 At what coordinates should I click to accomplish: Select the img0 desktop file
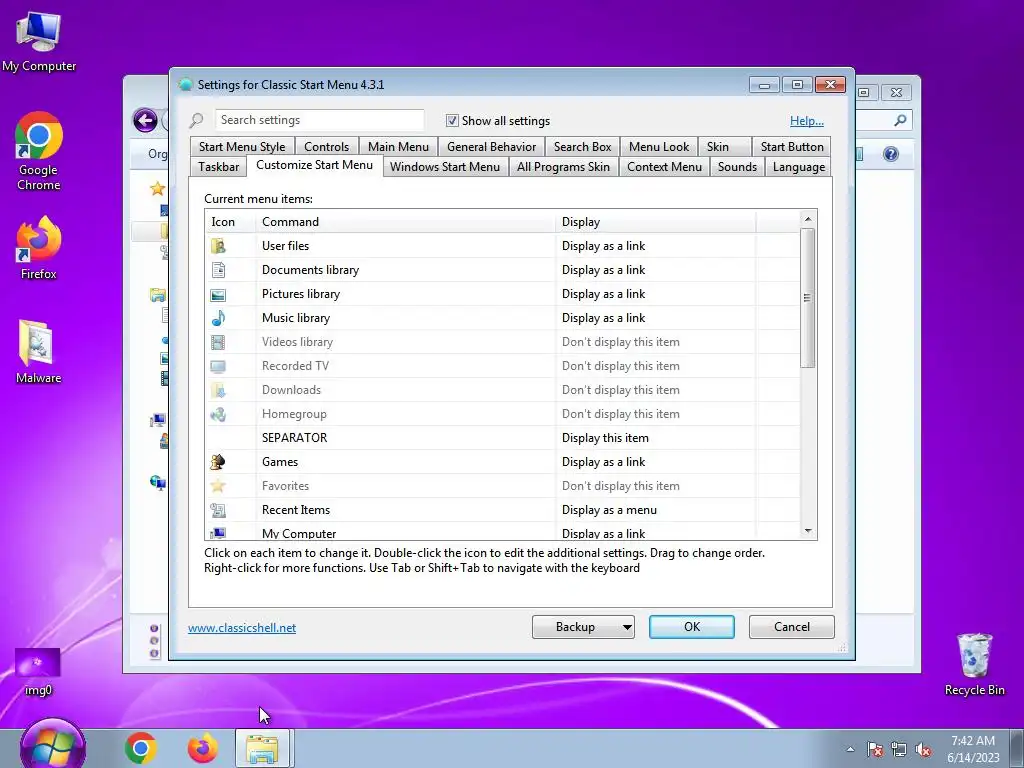[38, 671]
